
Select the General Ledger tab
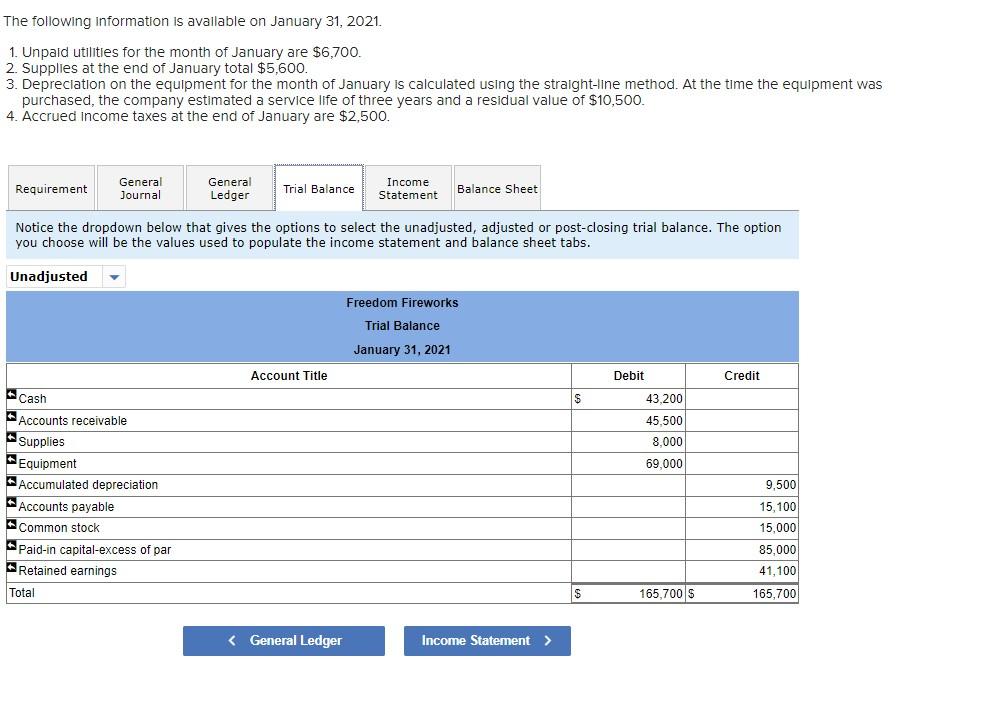pyautogui.click(x=229, y=188)
